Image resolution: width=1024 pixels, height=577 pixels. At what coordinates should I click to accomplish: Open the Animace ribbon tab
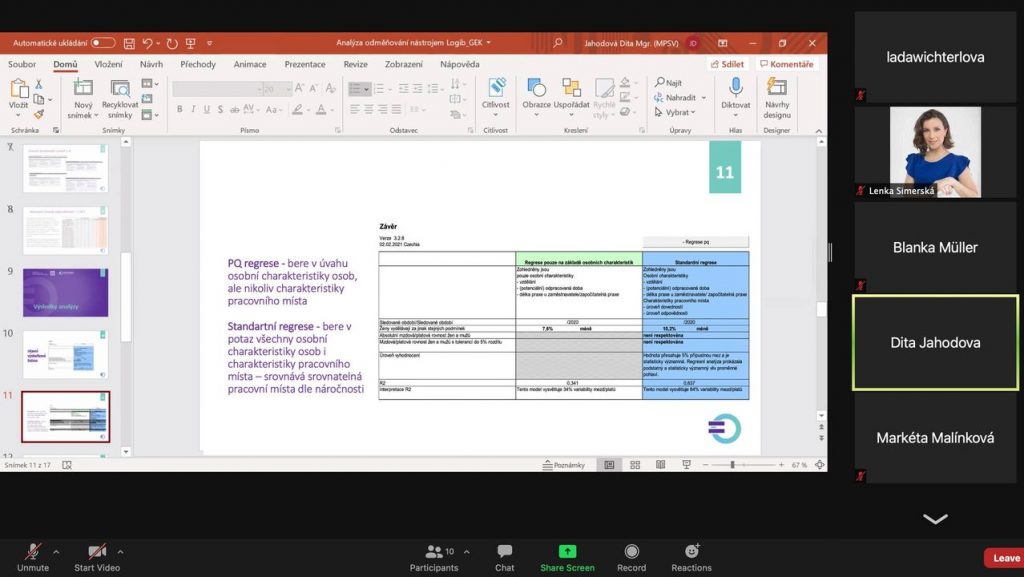click(x=250, y=64)
